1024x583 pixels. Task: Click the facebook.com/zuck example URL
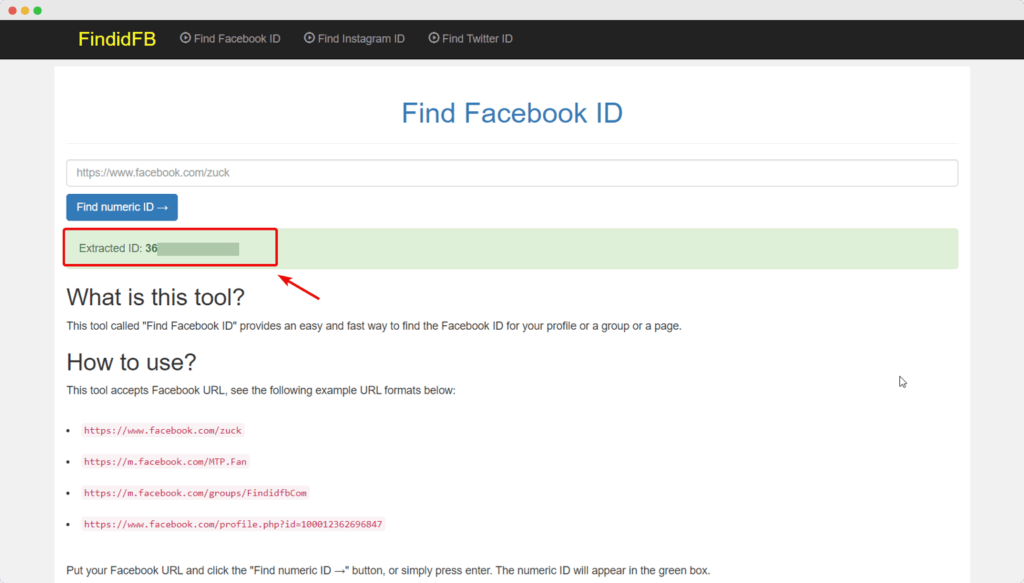162,430
